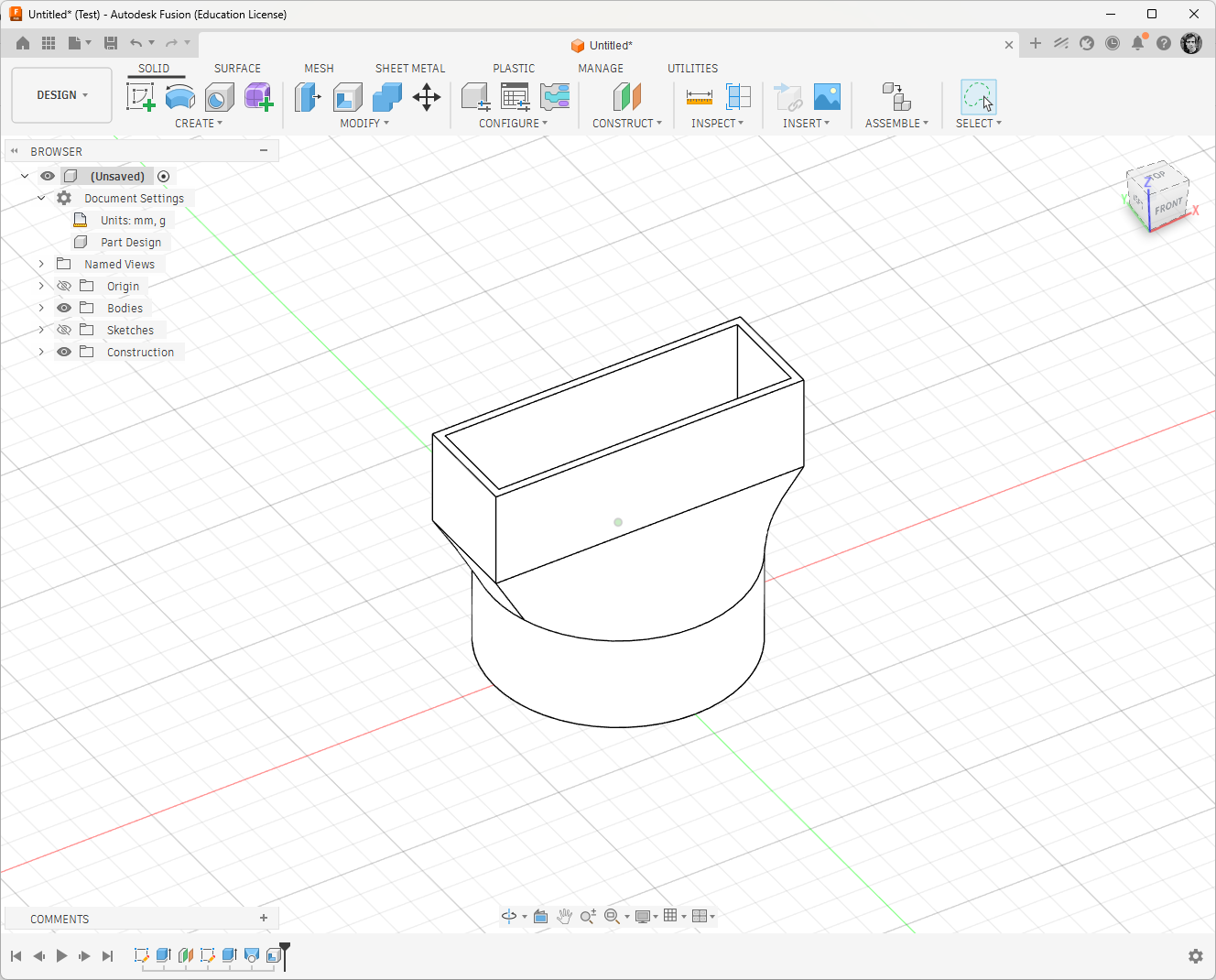The width and height of the screenshot is (1216, 980).
Task: Click the Window Select tool icon
Action: pyautogui.click(x=978, y=96)
